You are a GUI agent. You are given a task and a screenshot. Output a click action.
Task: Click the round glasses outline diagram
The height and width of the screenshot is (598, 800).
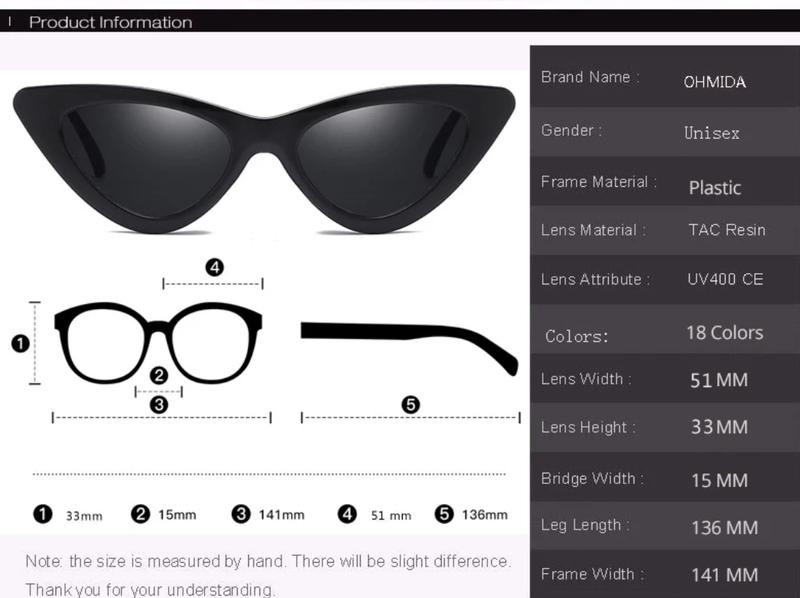(x=158, y=343)
